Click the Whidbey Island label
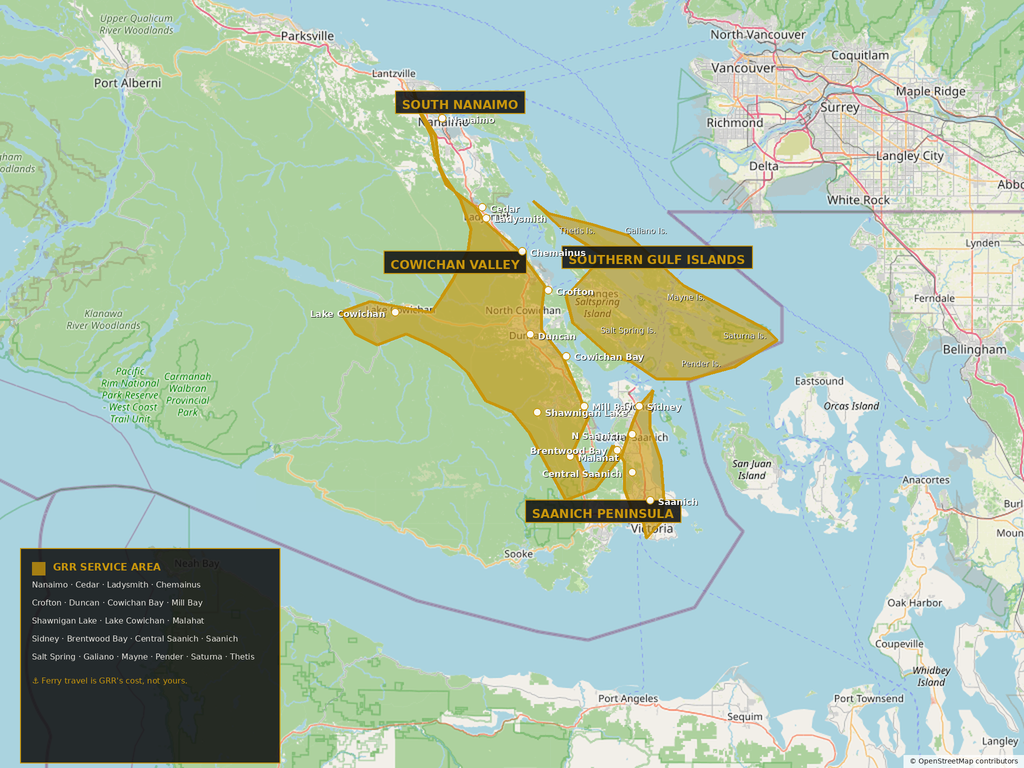Screen dimensions: 1024x768 (931, 677)
